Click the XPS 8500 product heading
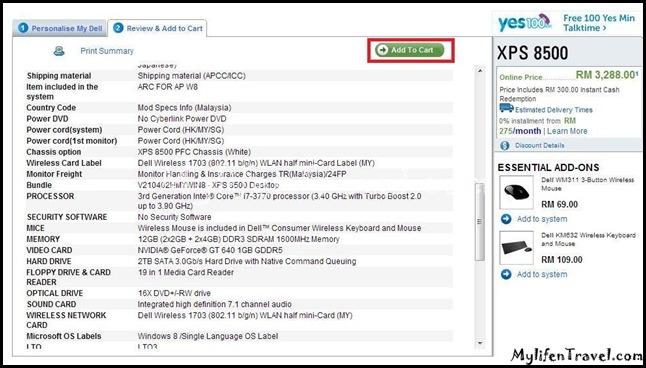This screenshot has width=646, height=368. click(533, 53)
